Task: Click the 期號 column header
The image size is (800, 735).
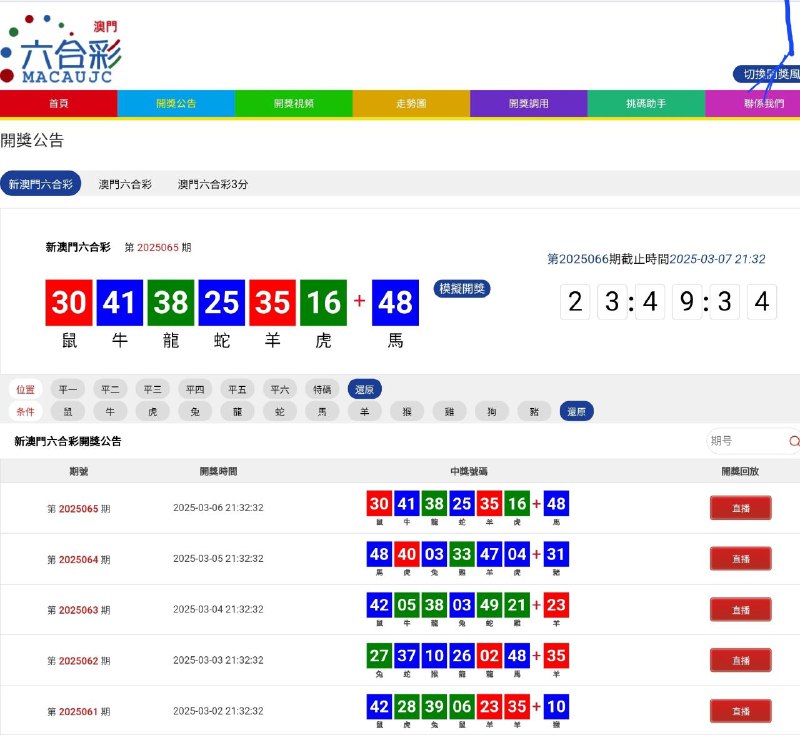Action: (x=79, y=471)
